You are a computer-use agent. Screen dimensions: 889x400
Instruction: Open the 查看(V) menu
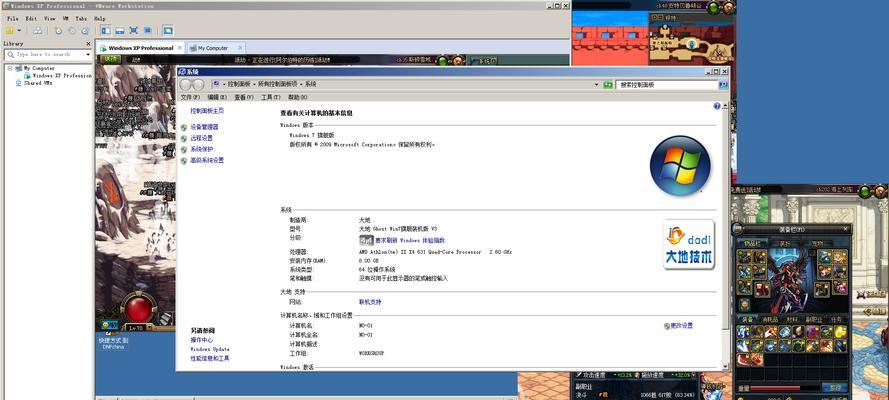244,97
